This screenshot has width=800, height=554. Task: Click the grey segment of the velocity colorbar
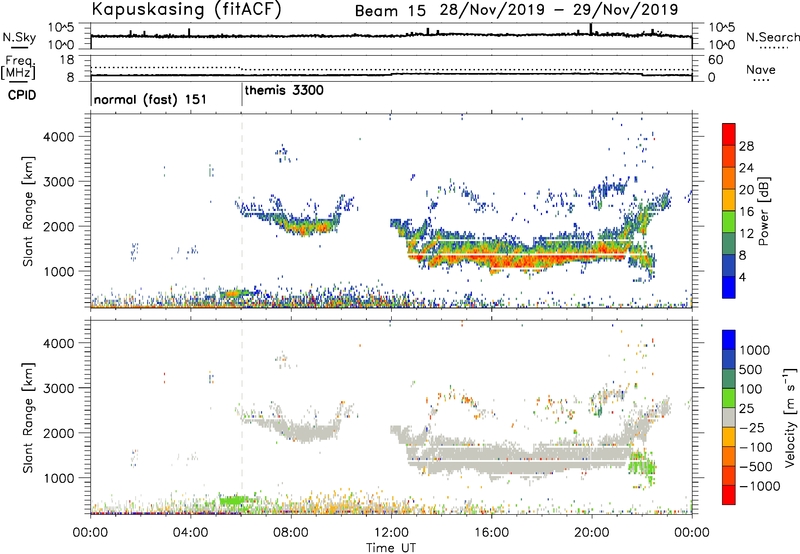[x=729, y=417]
